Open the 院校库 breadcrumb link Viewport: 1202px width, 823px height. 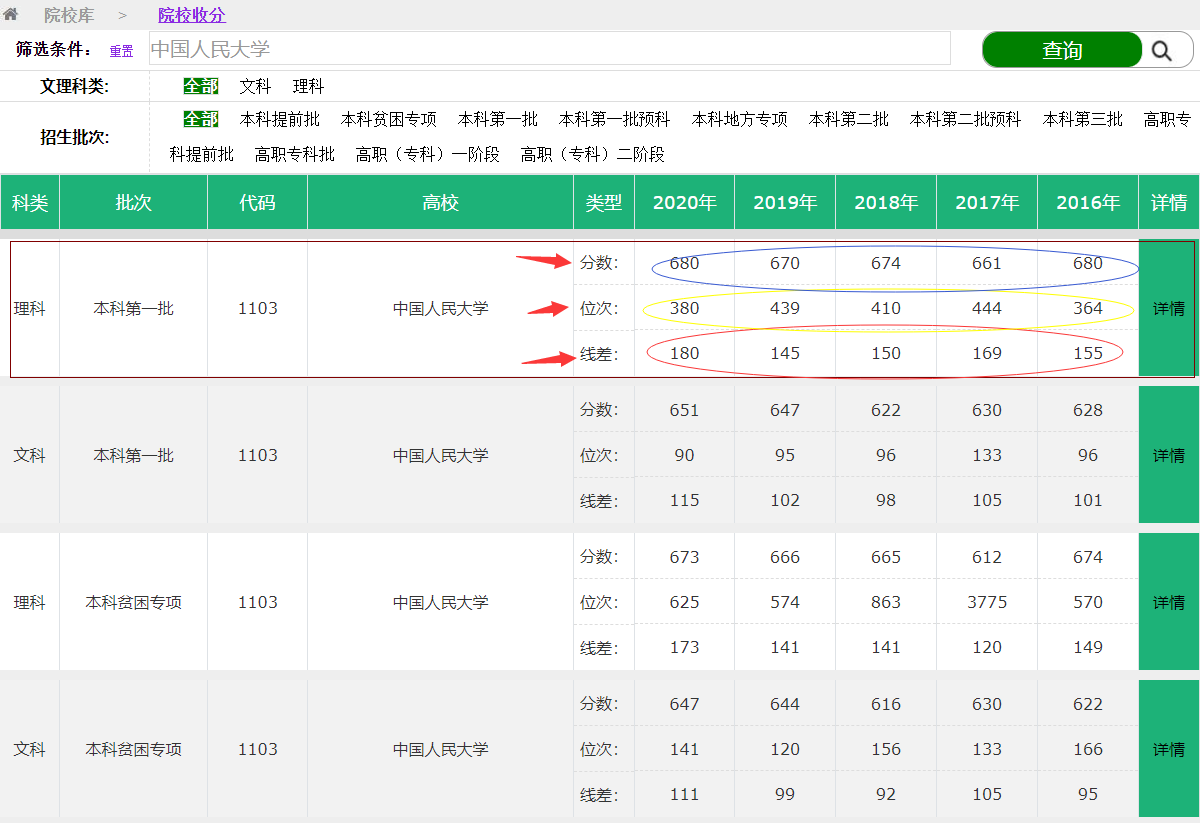pyautogui.click(x=69, y=15)
